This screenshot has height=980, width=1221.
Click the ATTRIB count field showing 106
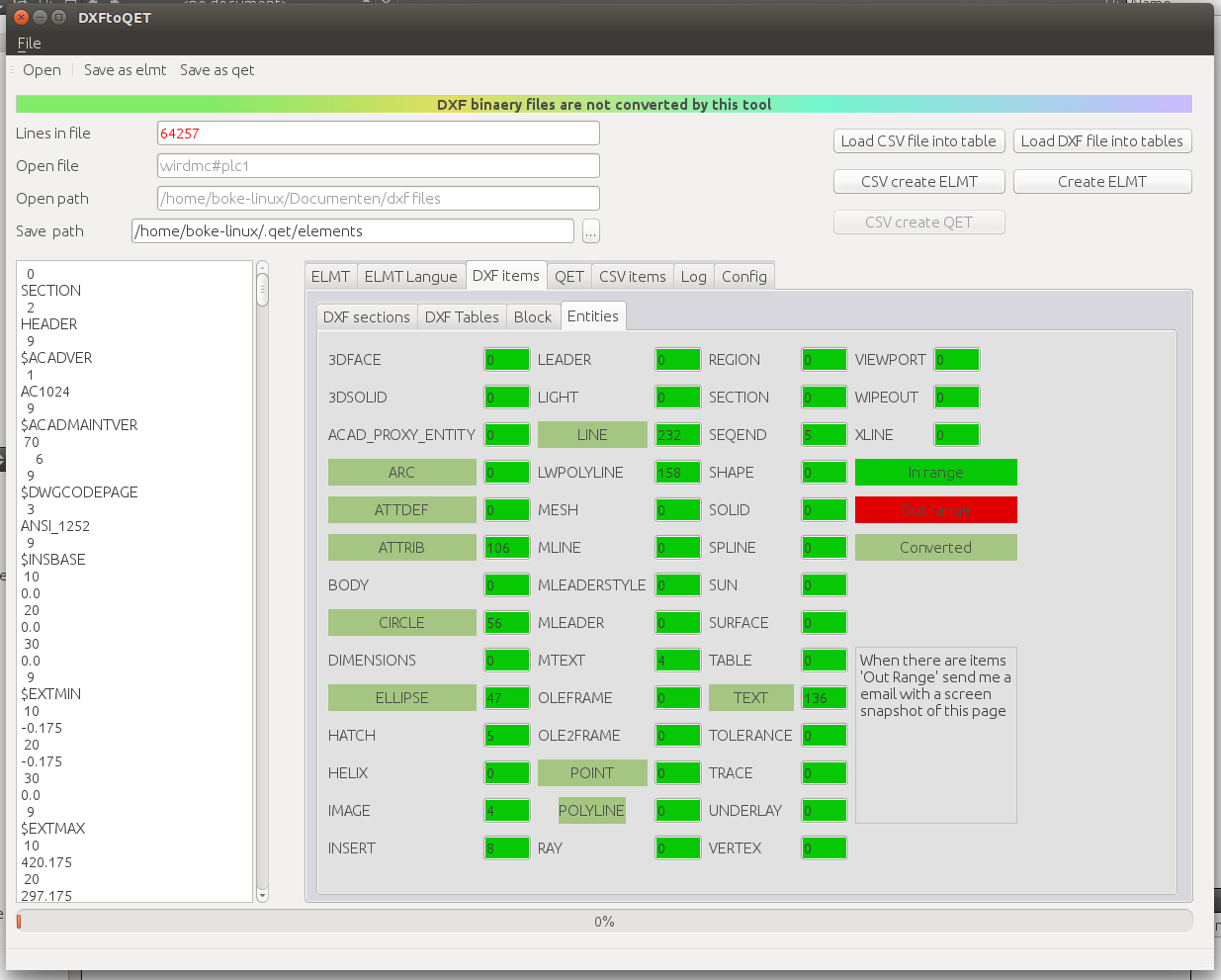tap(506, 548)
